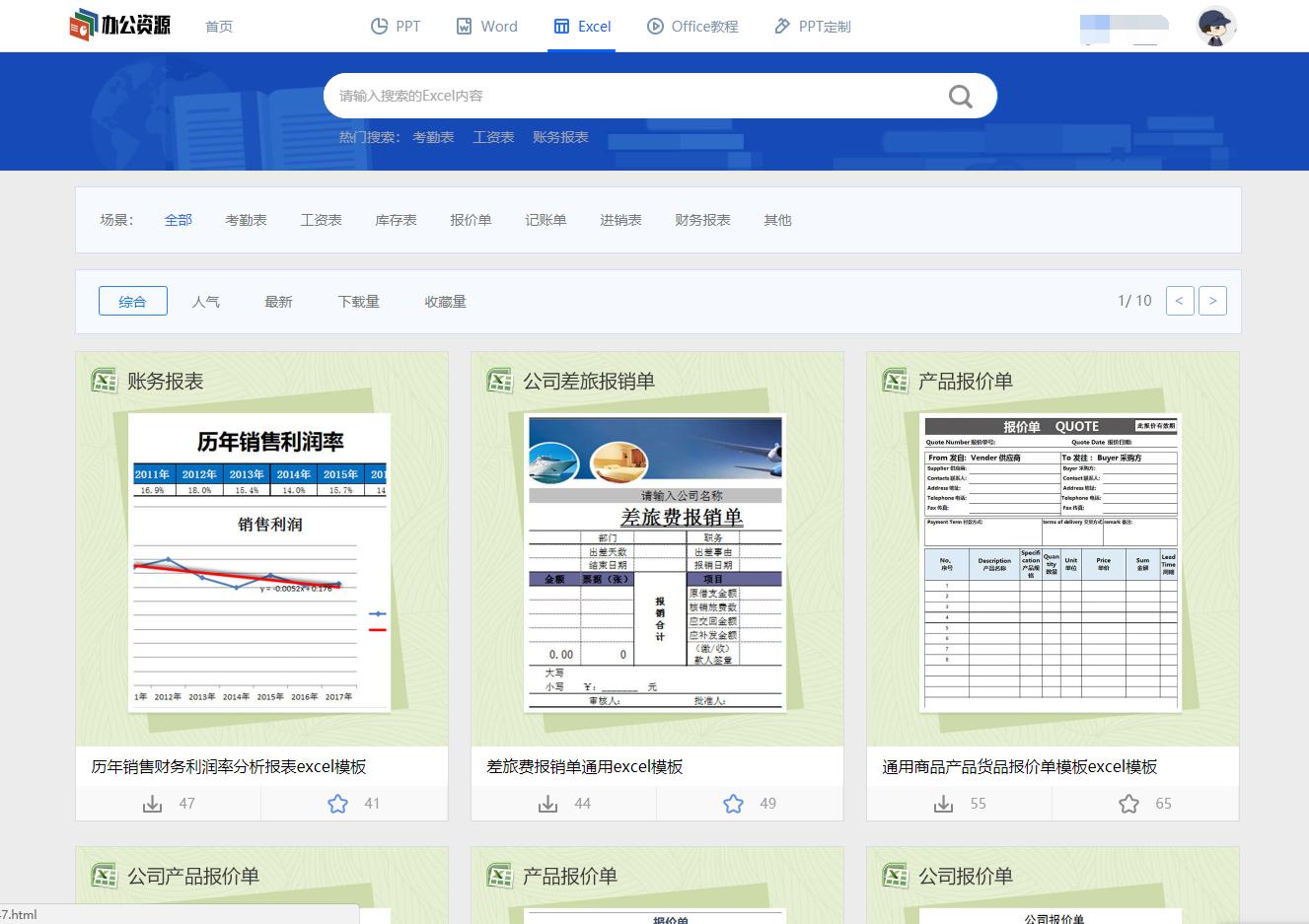Toggle the star on 历年销售财务利润率 template

point(337,804)
